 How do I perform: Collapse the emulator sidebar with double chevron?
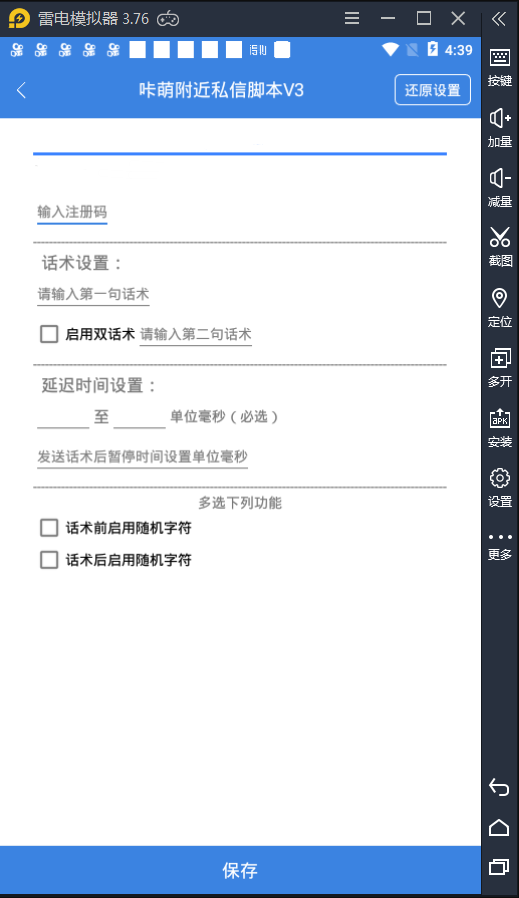pos(499,19)
